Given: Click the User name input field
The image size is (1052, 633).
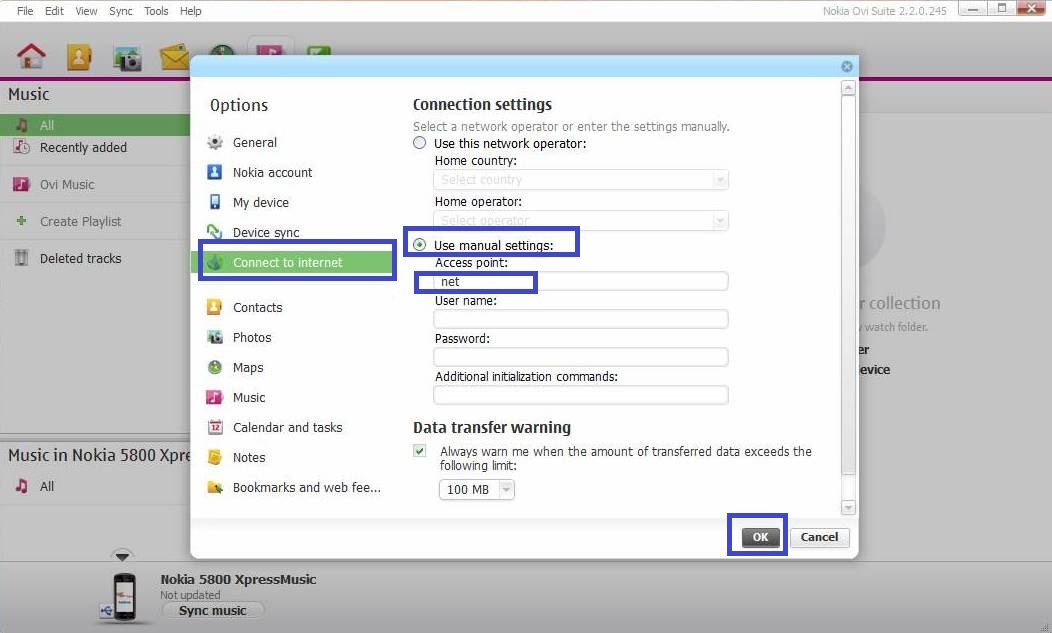Looking at the screenshot, I should (581, 319).
